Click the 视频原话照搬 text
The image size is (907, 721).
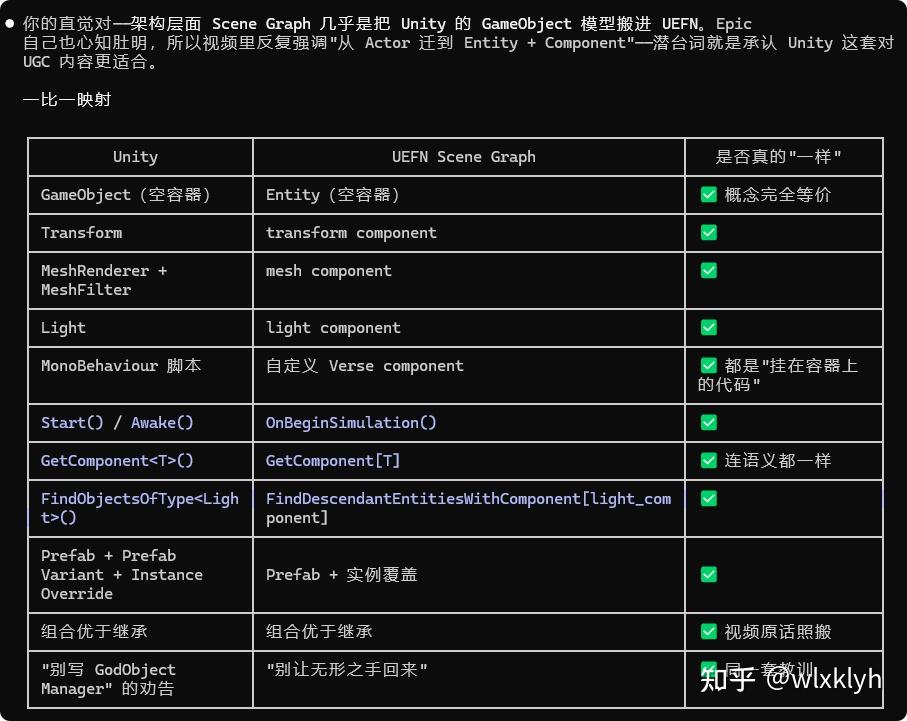[x=777, y=631]
